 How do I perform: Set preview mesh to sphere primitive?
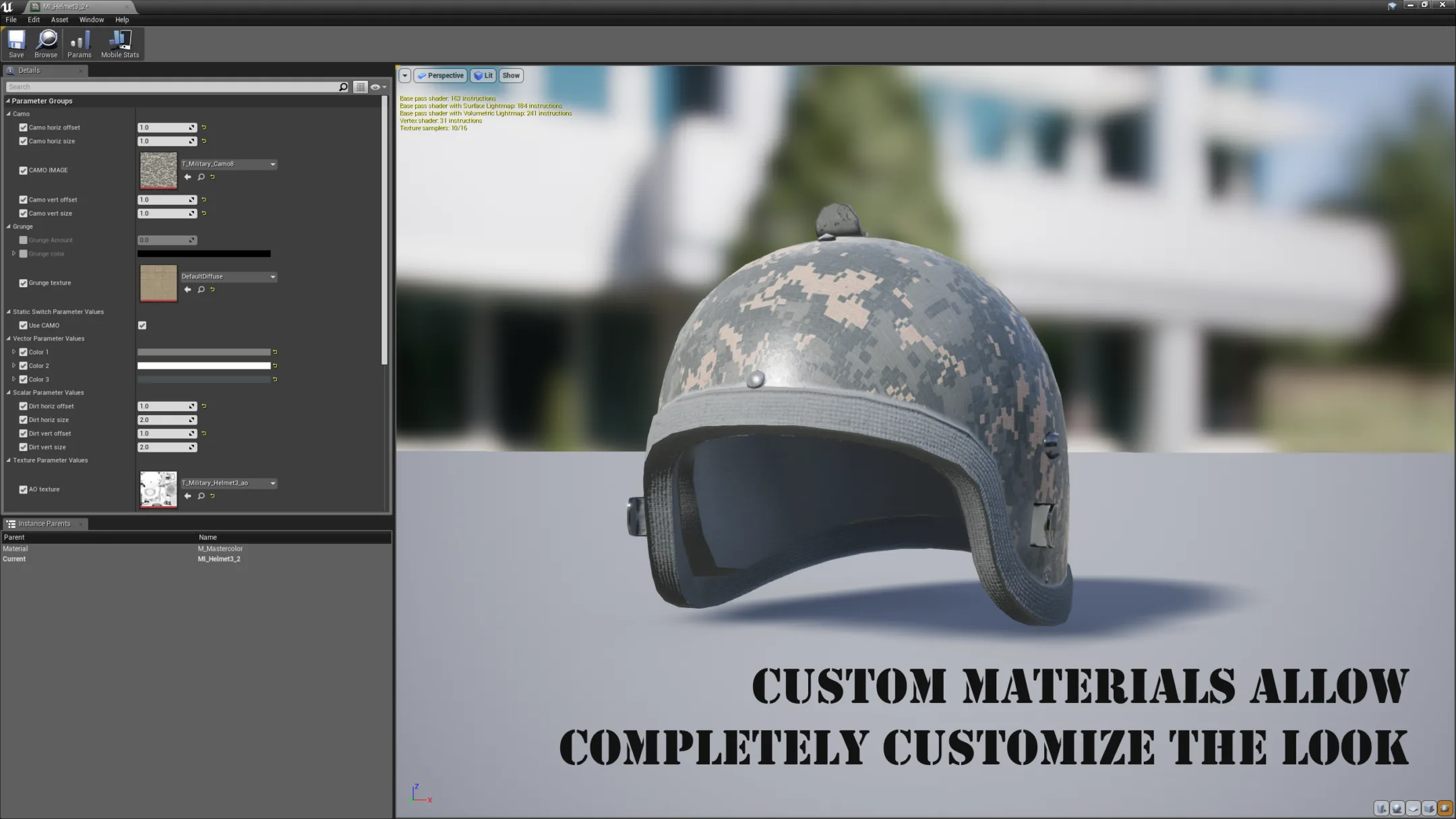pos(1397,808)
